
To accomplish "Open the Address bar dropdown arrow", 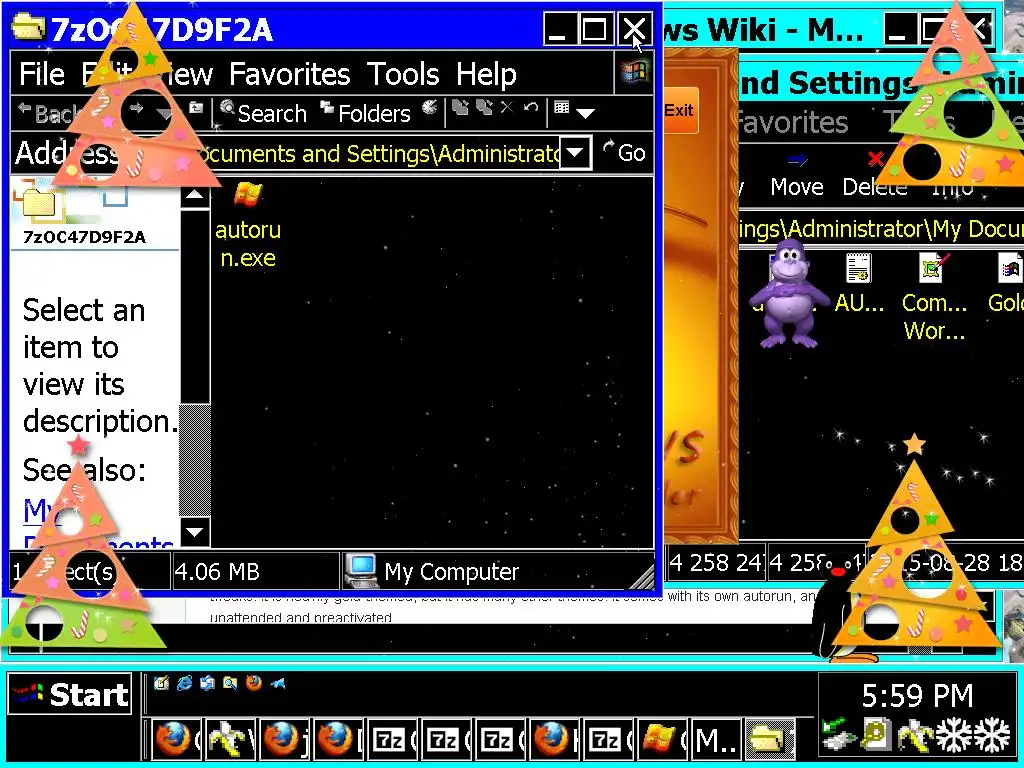I will pos(575,153).
